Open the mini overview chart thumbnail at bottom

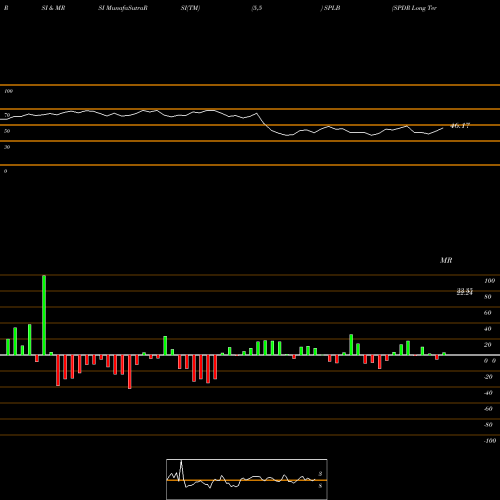(247, 479)
